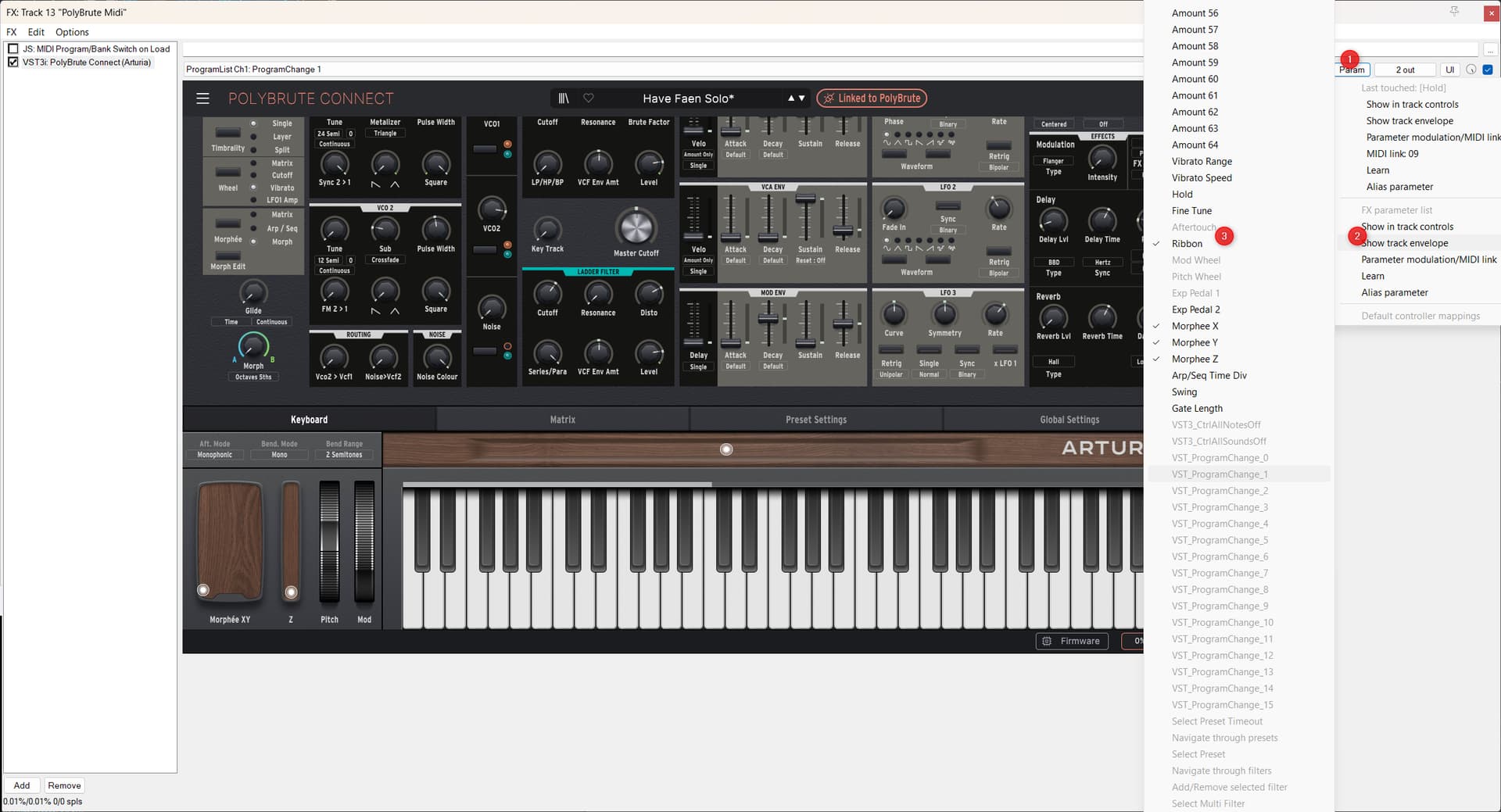Open the 2 out pin routing dropdown
1501x812 pixels.
point(1405,70)
